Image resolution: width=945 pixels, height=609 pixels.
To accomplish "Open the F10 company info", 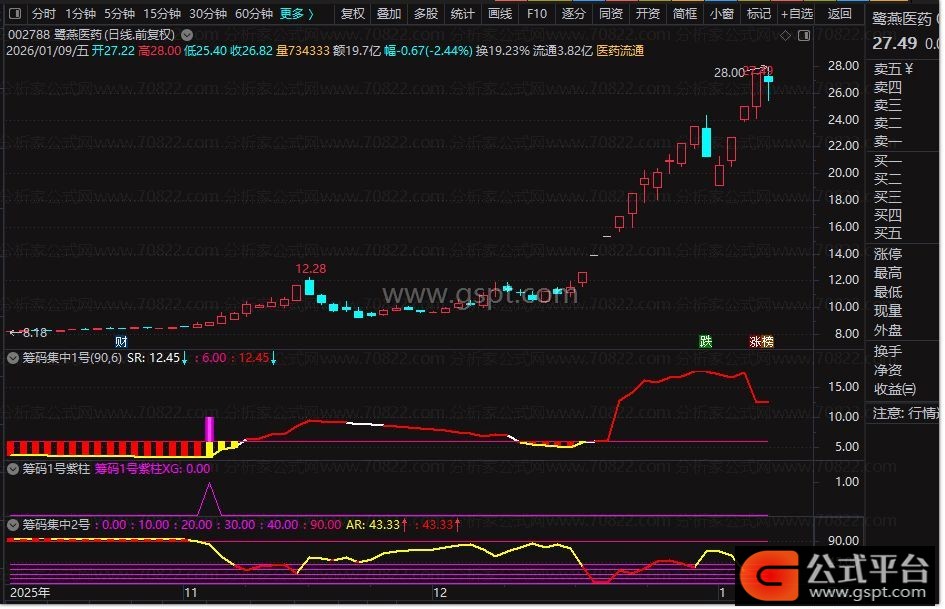I will (x=536, y=14).
